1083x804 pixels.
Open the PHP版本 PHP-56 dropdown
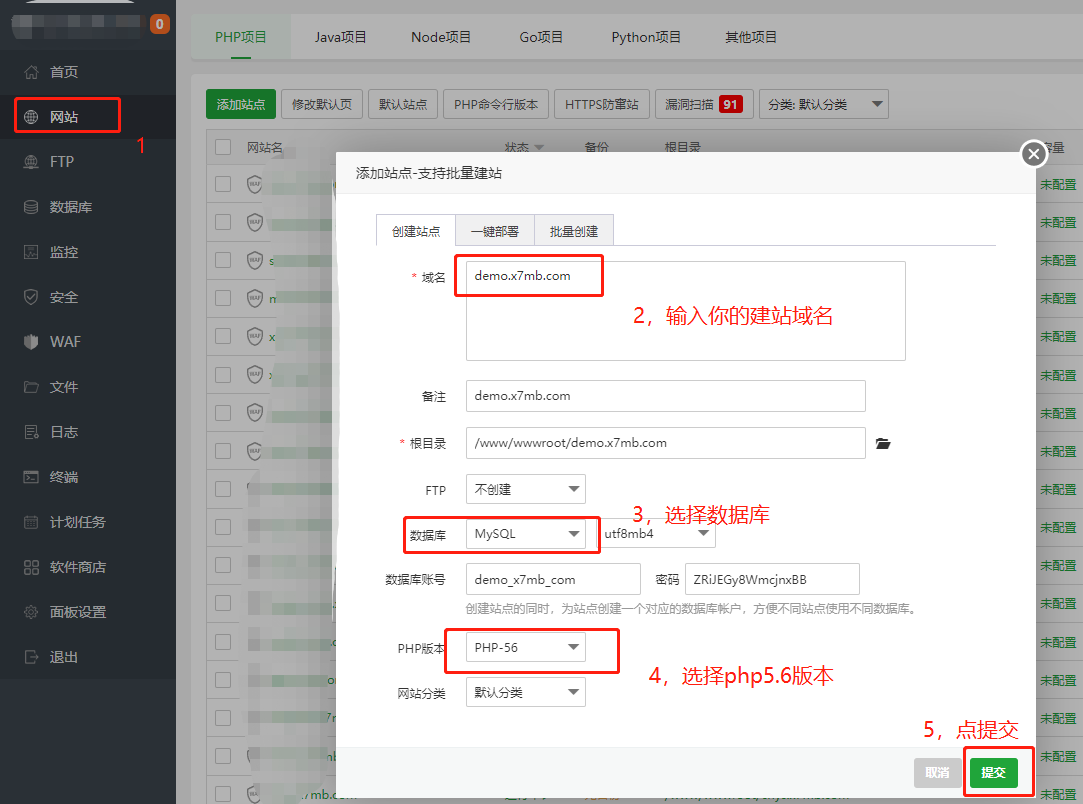coord(526,647)
